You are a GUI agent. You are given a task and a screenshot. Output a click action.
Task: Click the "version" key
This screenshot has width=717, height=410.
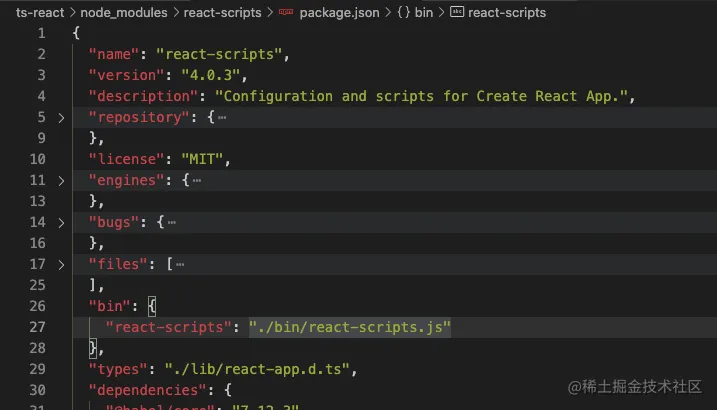pos(126,75)
